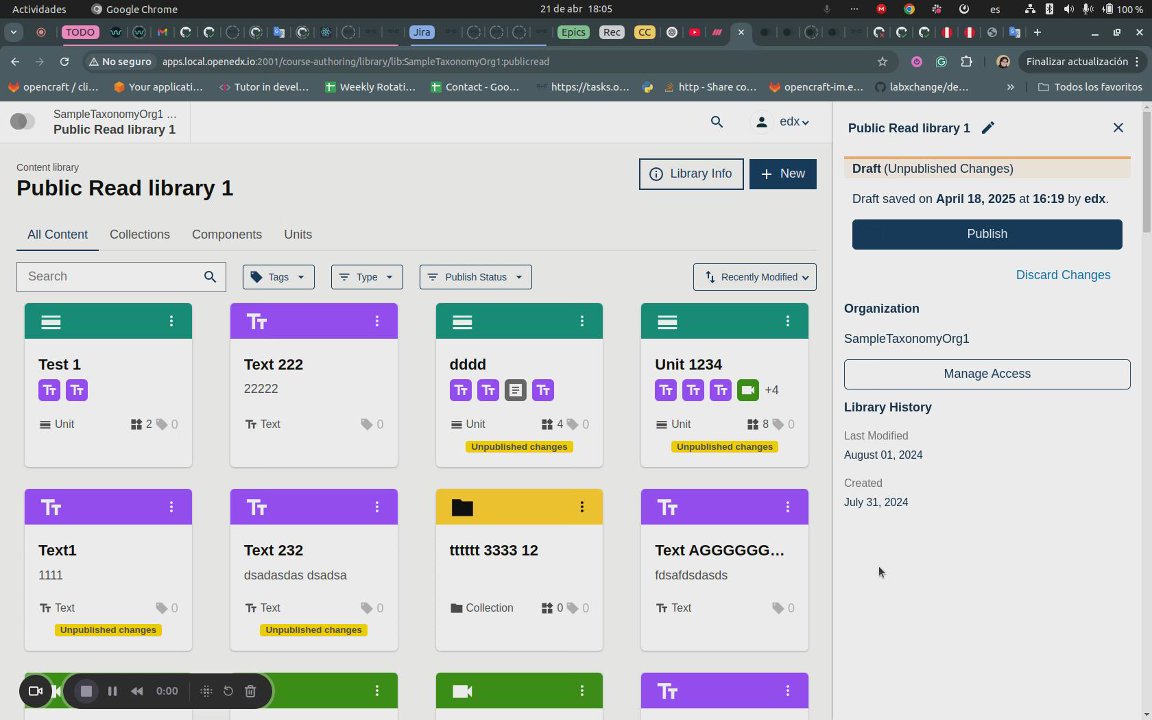Open Todos los favoritos bookmarks folder

tap(1090, 87)
